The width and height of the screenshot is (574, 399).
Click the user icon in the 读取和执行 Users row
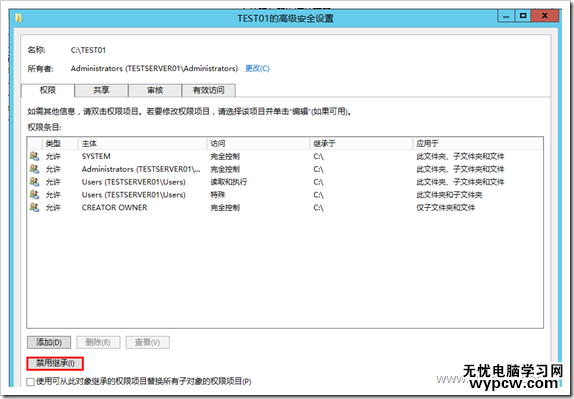tap(34, 182)
